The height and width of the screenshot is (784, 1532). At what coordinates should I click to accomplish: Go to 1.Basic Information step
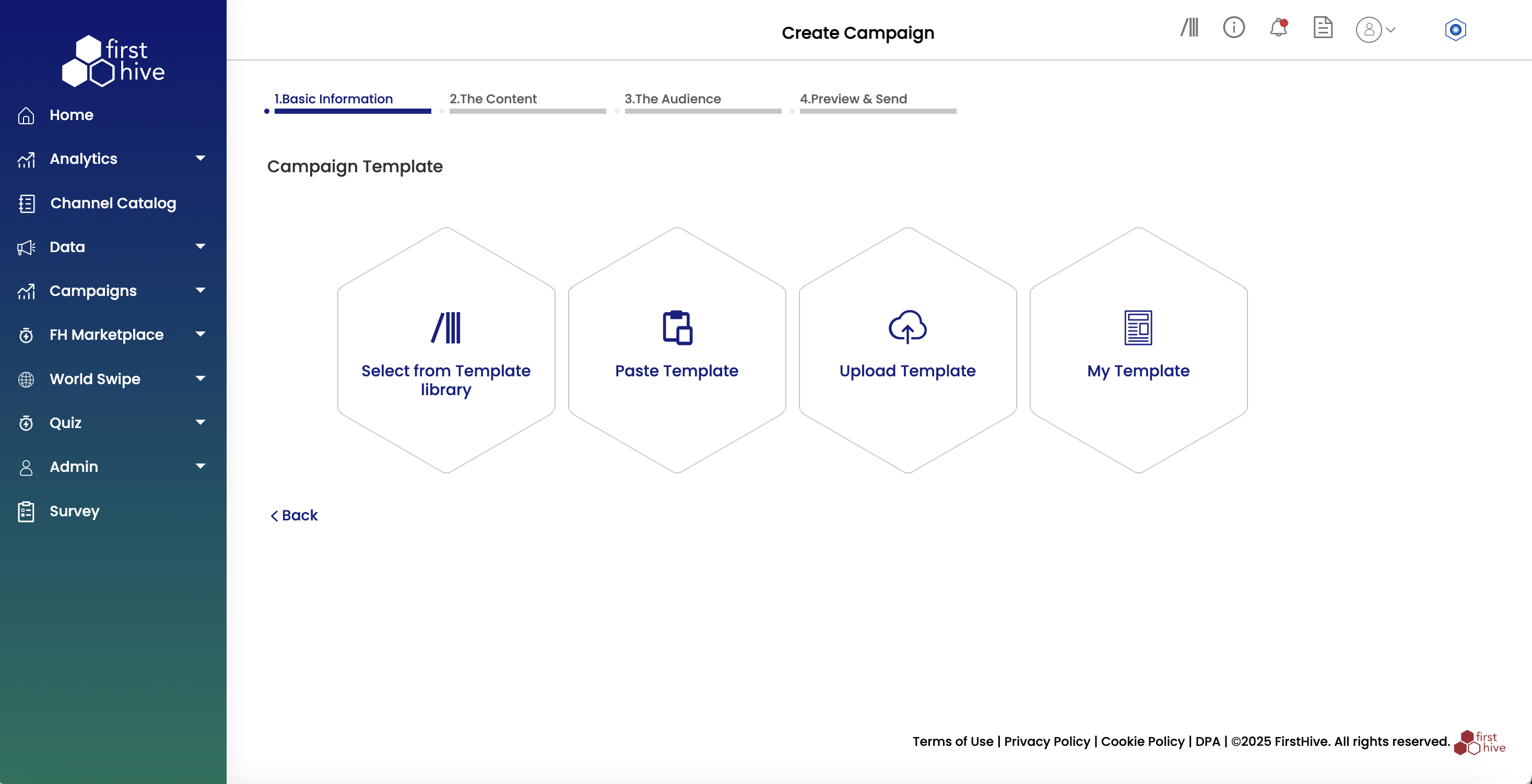click(333, 99)
